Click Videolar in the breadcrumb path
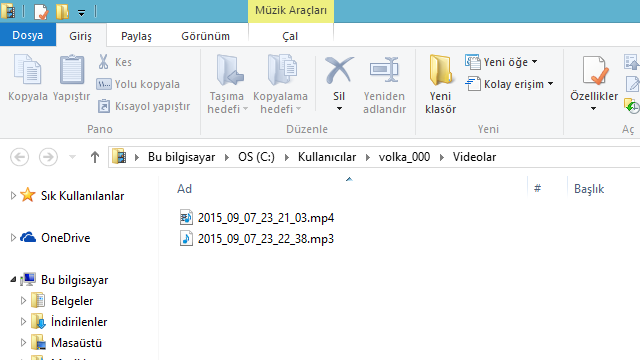 pyautogui.click(x=474, y=157)
